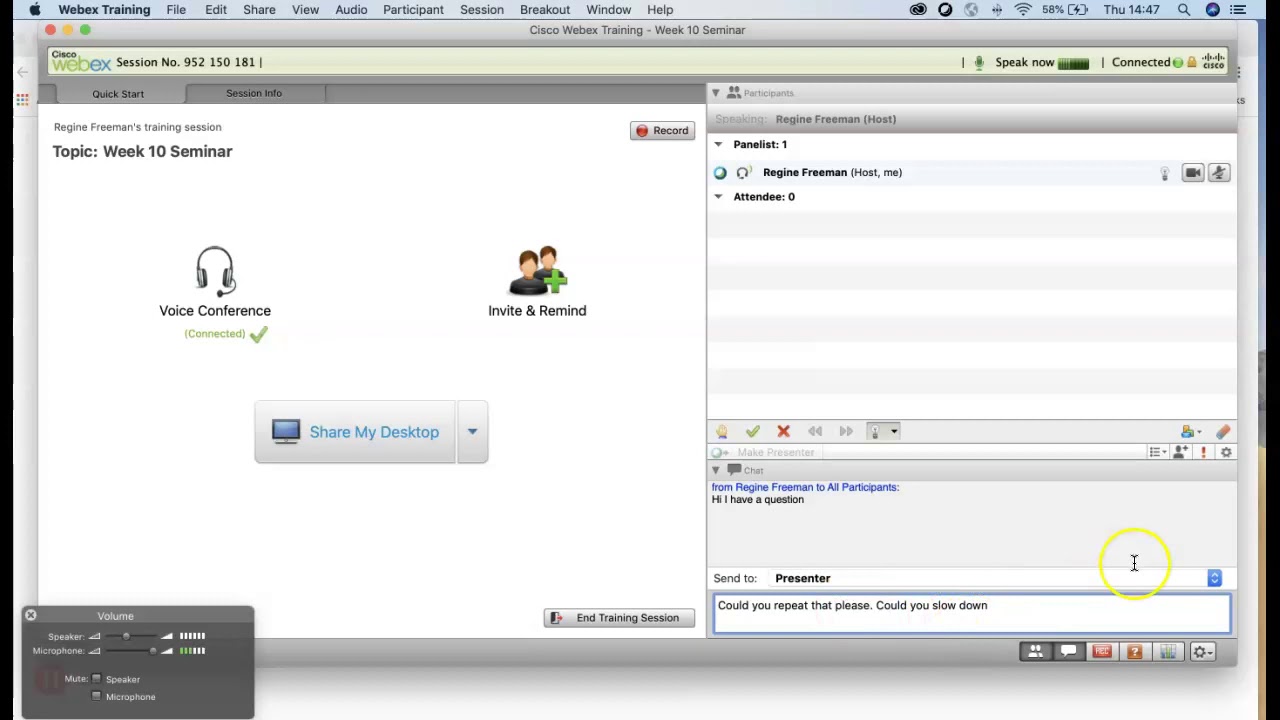Check the Mute Microphone checkbox
Screen dimensions: 1280x720
[x=97, y=696]
